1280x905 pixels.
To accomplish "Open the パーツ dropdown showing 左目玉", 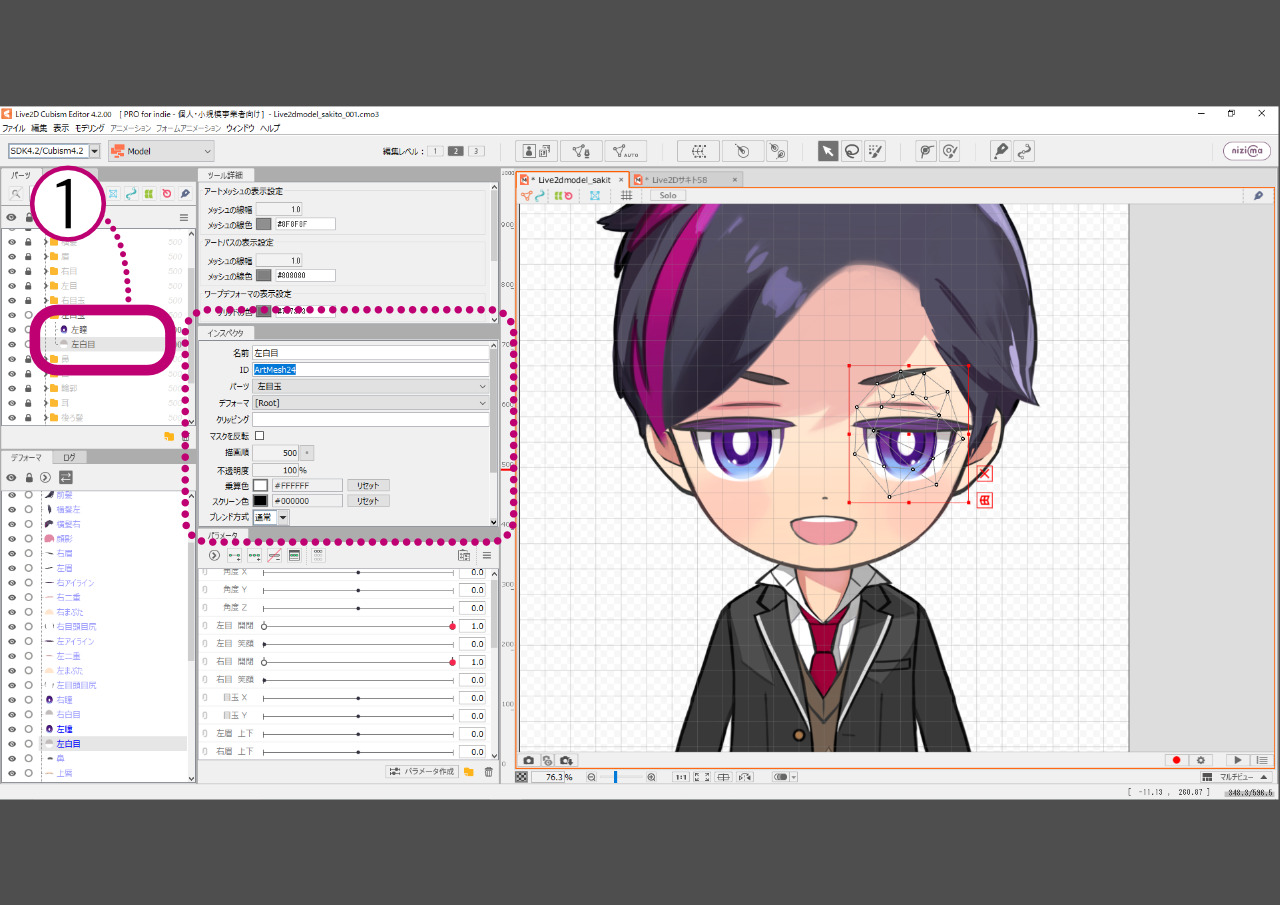I will (x=371, y=386).
